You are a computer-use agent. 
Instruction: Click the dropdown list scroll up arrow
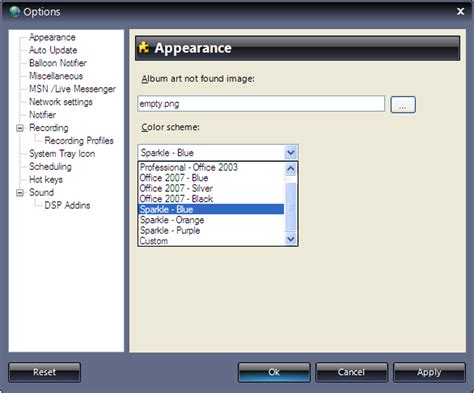pos(291,169)
